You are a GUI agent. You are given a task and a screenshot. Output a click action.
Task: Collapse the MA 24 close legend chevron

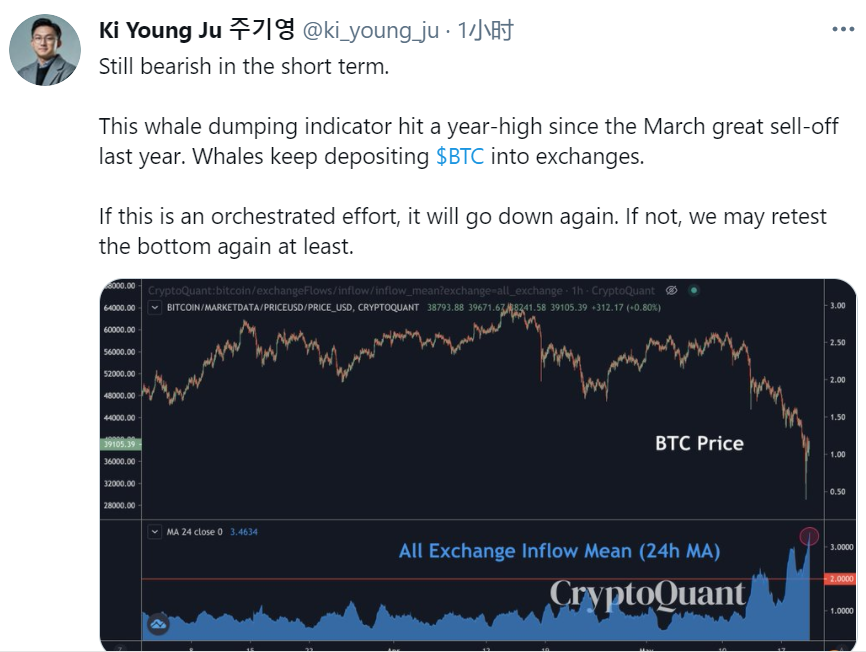pos(155,532)
